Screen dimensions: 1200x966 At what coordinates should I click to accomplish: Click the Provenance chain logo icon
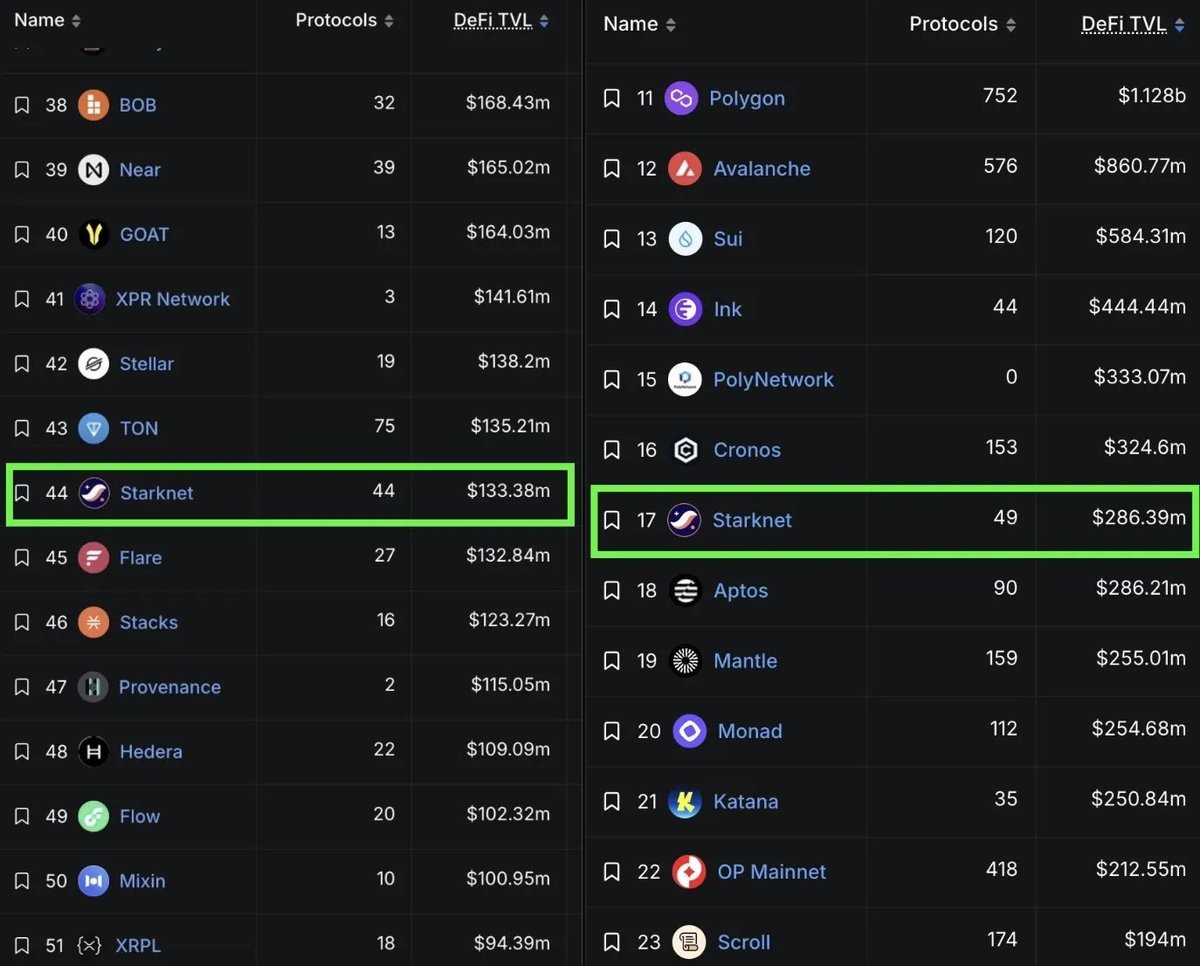(93, 687)
